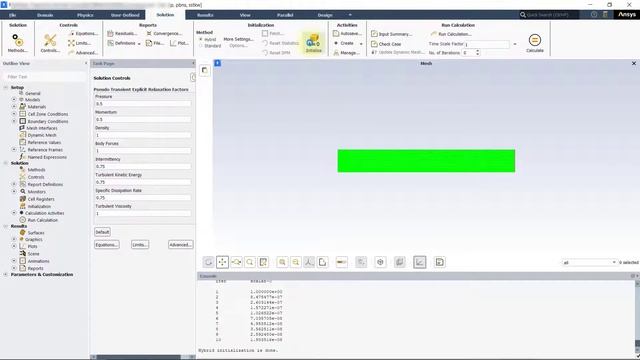Open the Create dropdown in Activities
The height and width of the screenshot is (360, 640).
(348, 43)
